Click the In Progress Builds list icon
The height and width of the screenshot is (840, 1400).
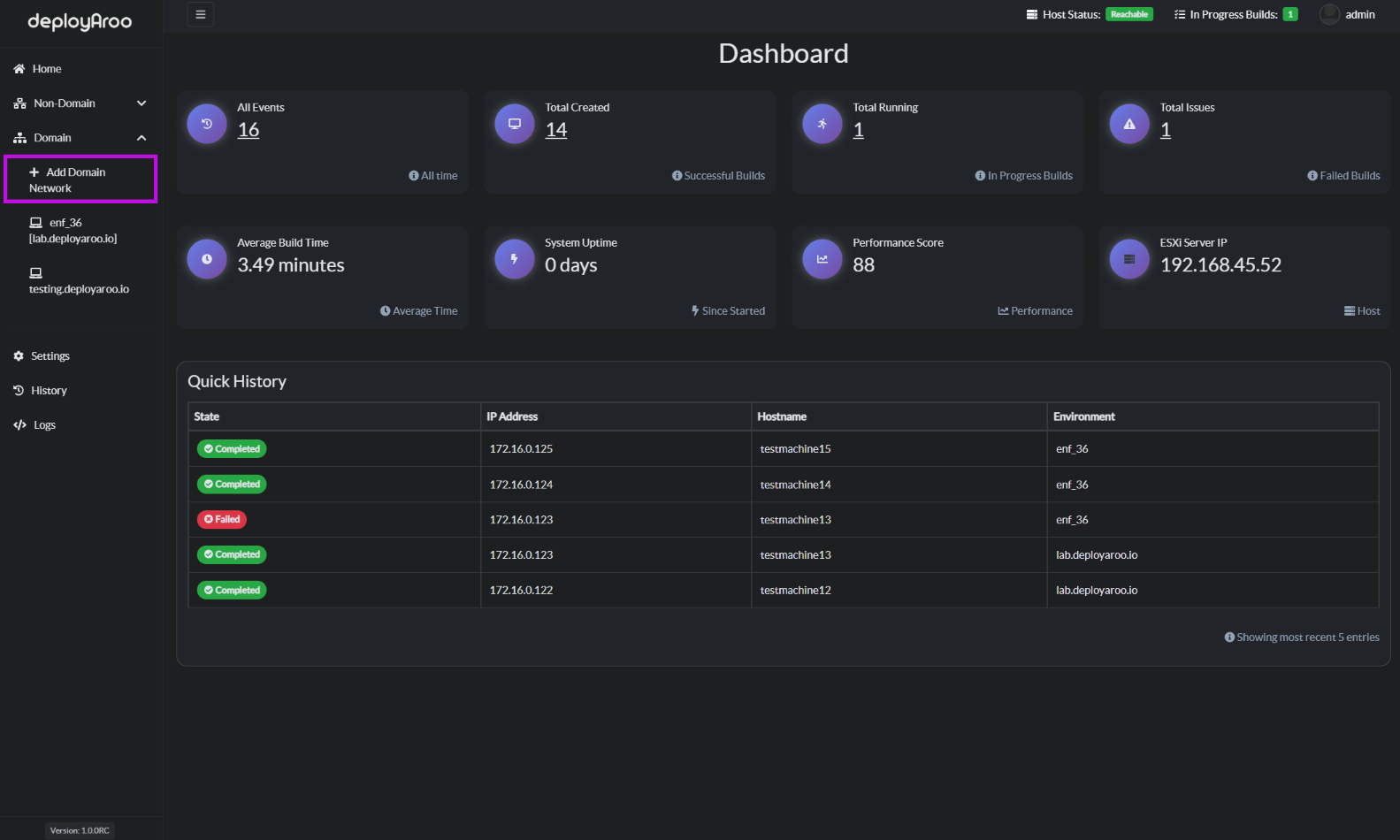(1180, 14)
